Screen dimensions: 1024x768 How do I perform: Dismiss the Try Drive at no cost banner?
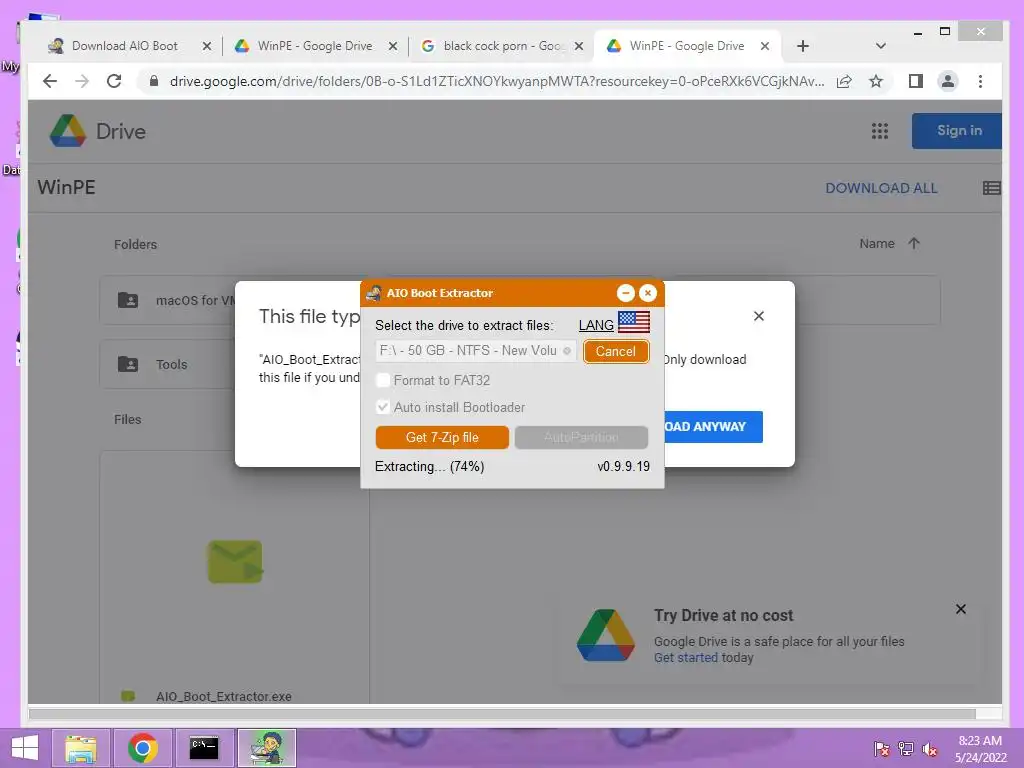(961, 609)
